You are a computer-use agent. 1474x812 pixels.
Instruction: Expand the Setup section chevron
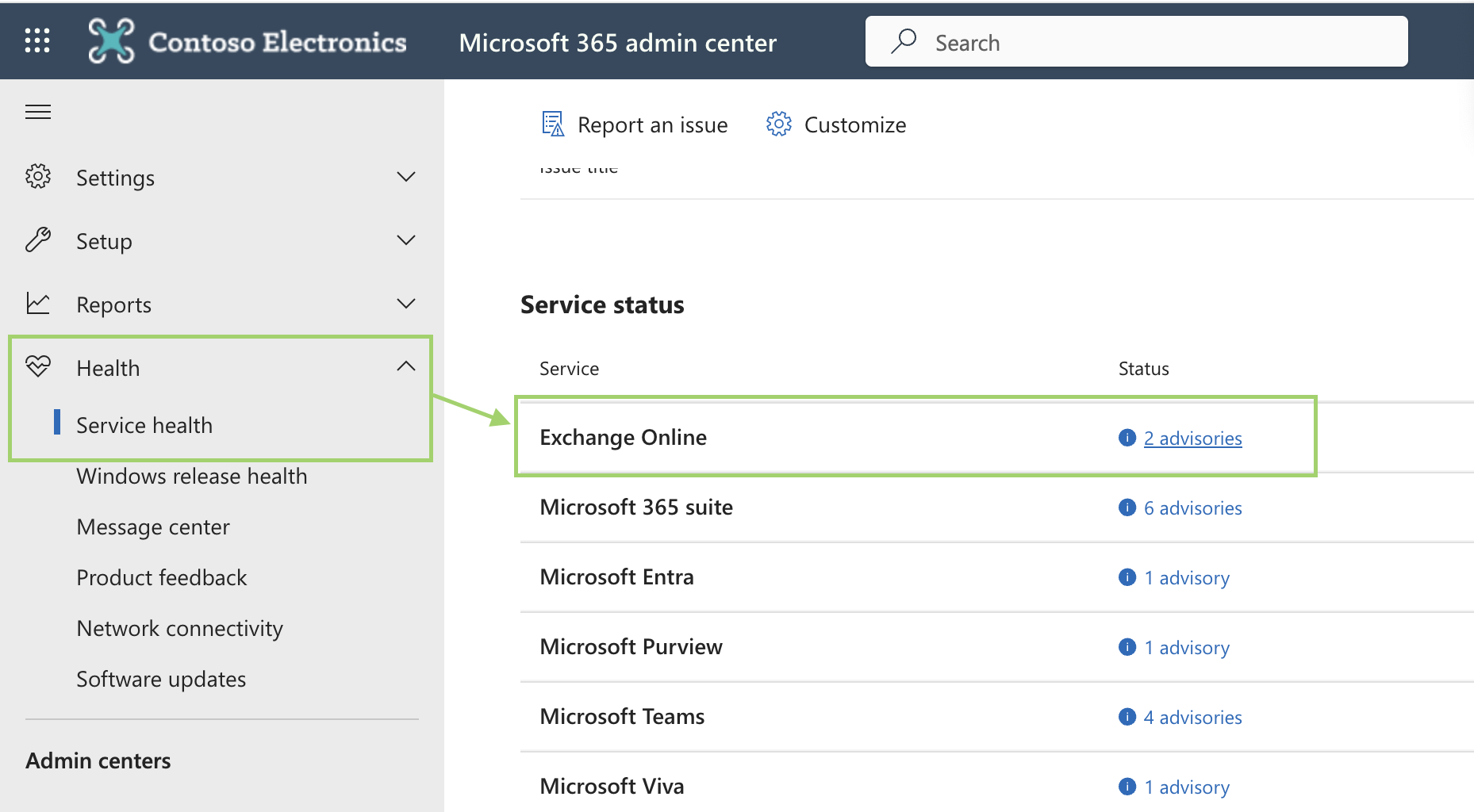pos(406,240)
